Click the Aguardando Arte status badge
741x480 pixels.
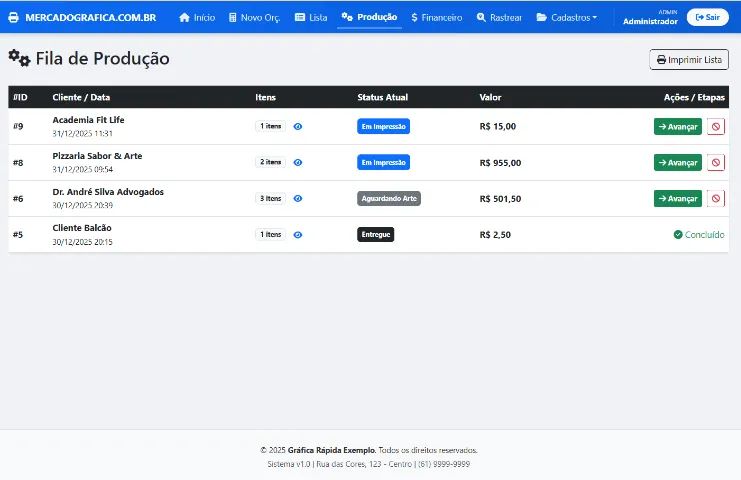point(389,198)
